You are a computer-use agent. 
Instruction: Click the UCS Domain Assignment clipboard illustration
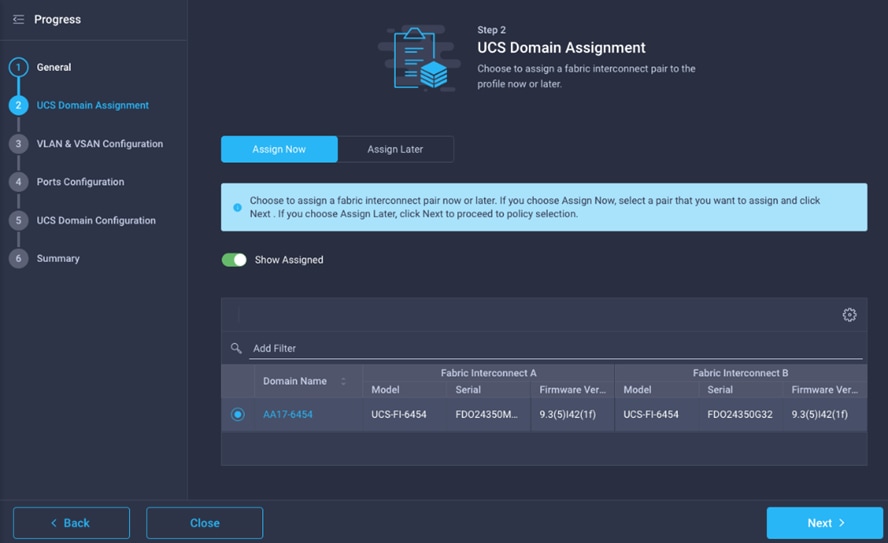pyautogui.click(x=420, y=58)
